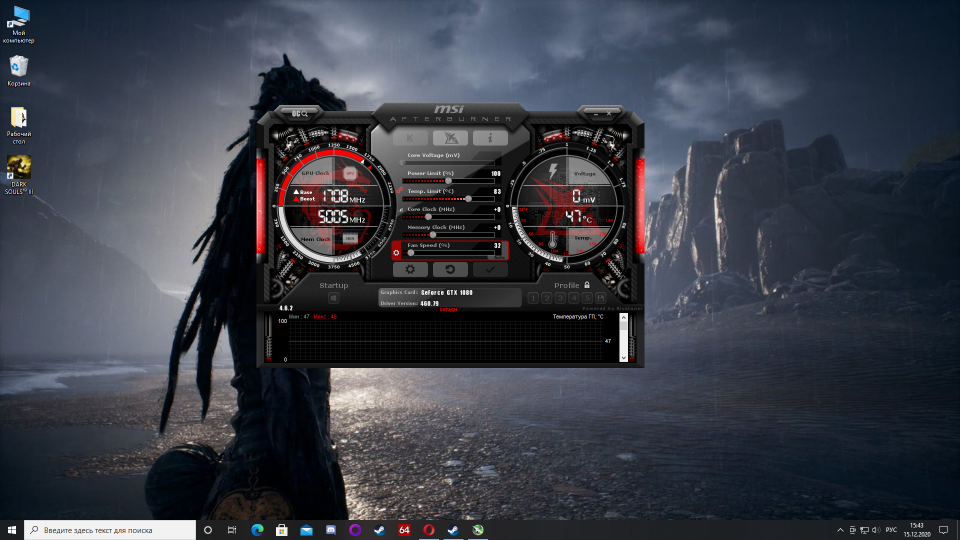The width and height of the screenshot is (960, 540).
Task: Open the Windows Start menu
Action: click(12, 530)
